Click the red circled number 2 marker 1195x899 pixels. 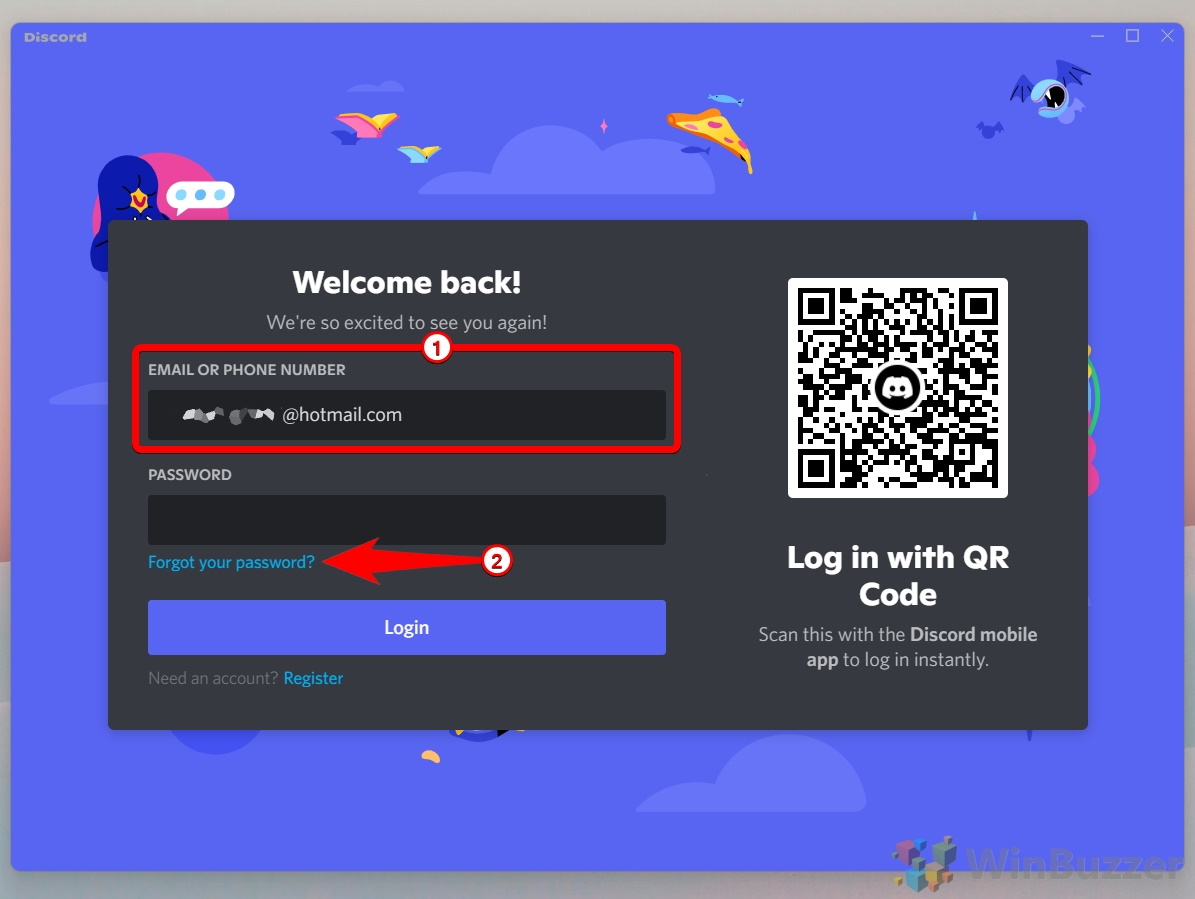497,561
